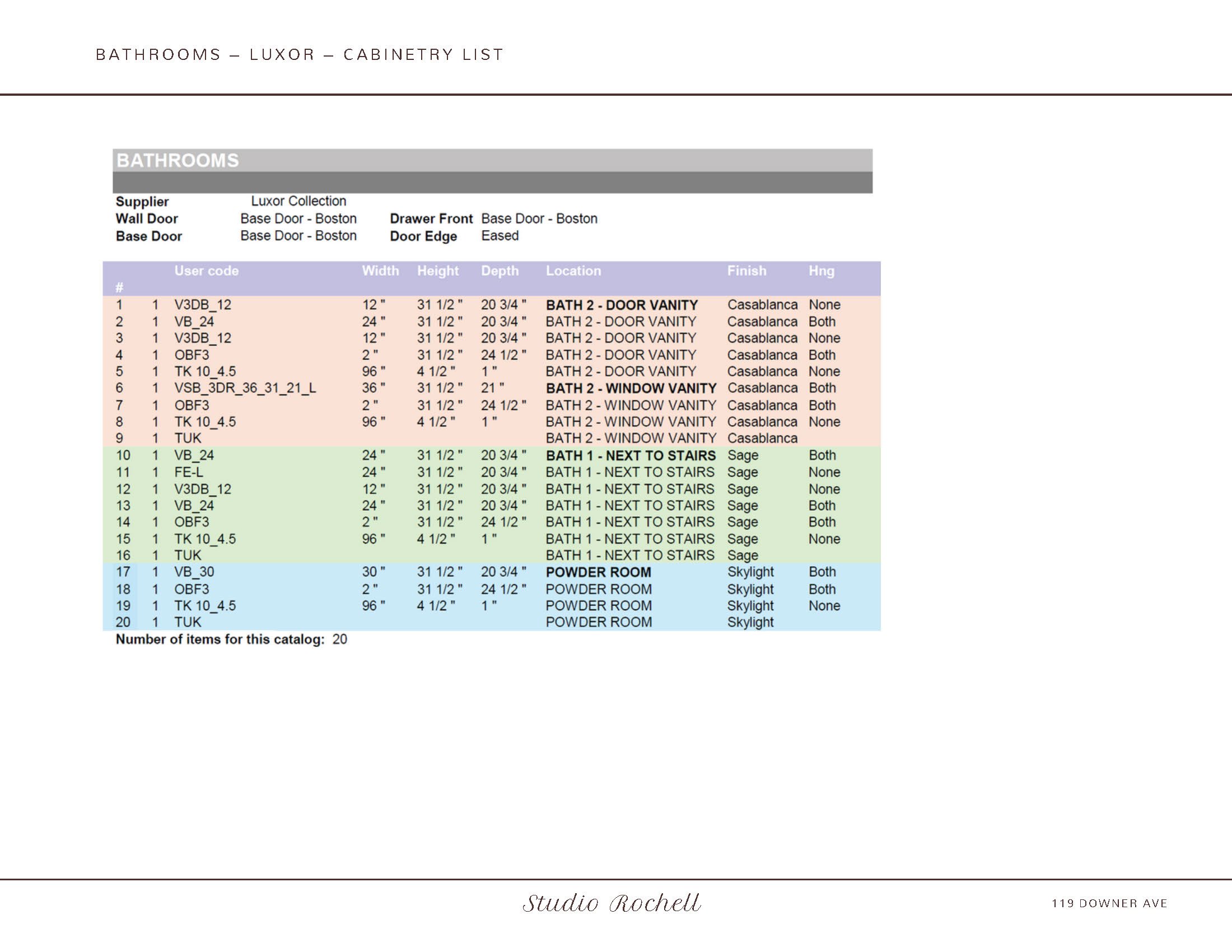Click the Eased door edge value
Viewport: 1232px width, 952px height.
499,236
